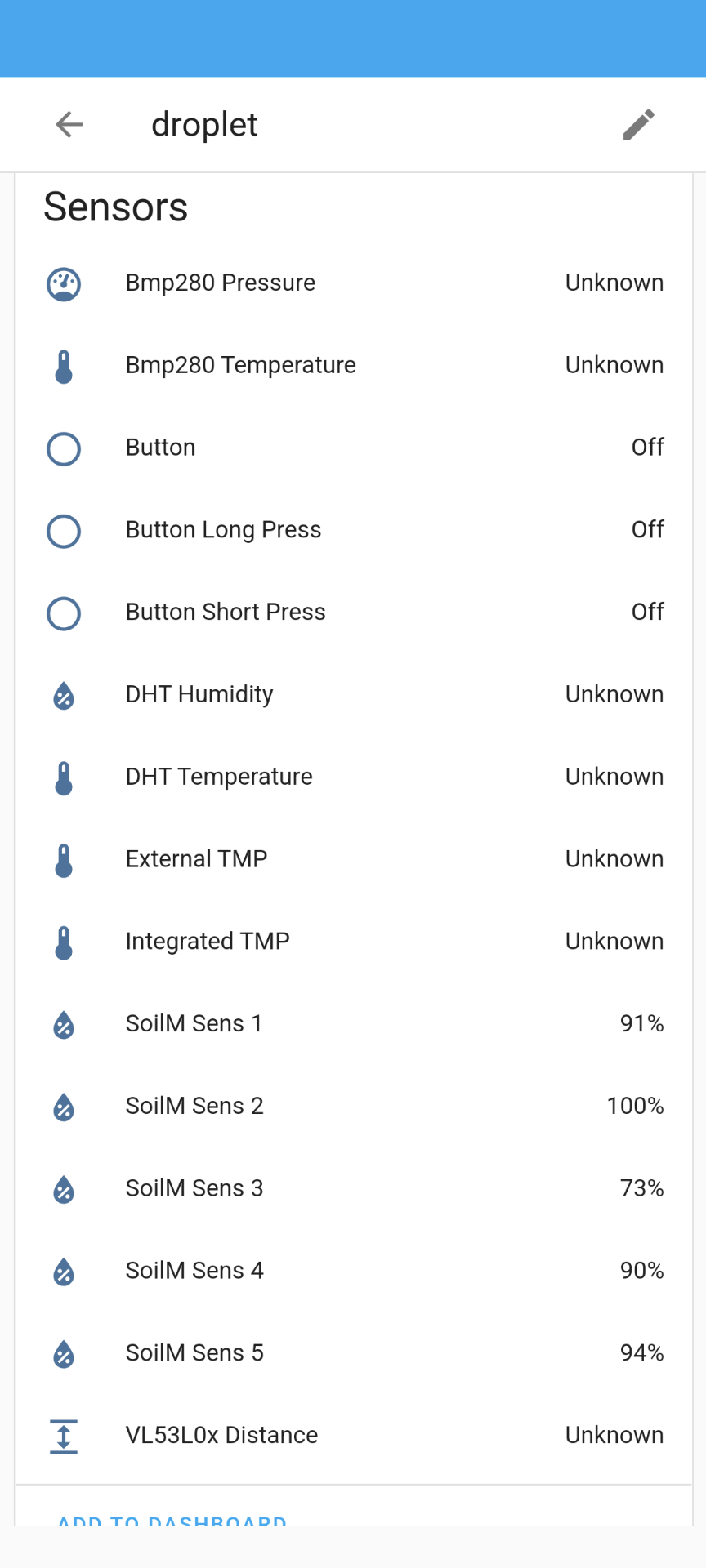Click the Add to Dashboard button
Screen dimensions: 706x1568
[x=172, y=1521]
